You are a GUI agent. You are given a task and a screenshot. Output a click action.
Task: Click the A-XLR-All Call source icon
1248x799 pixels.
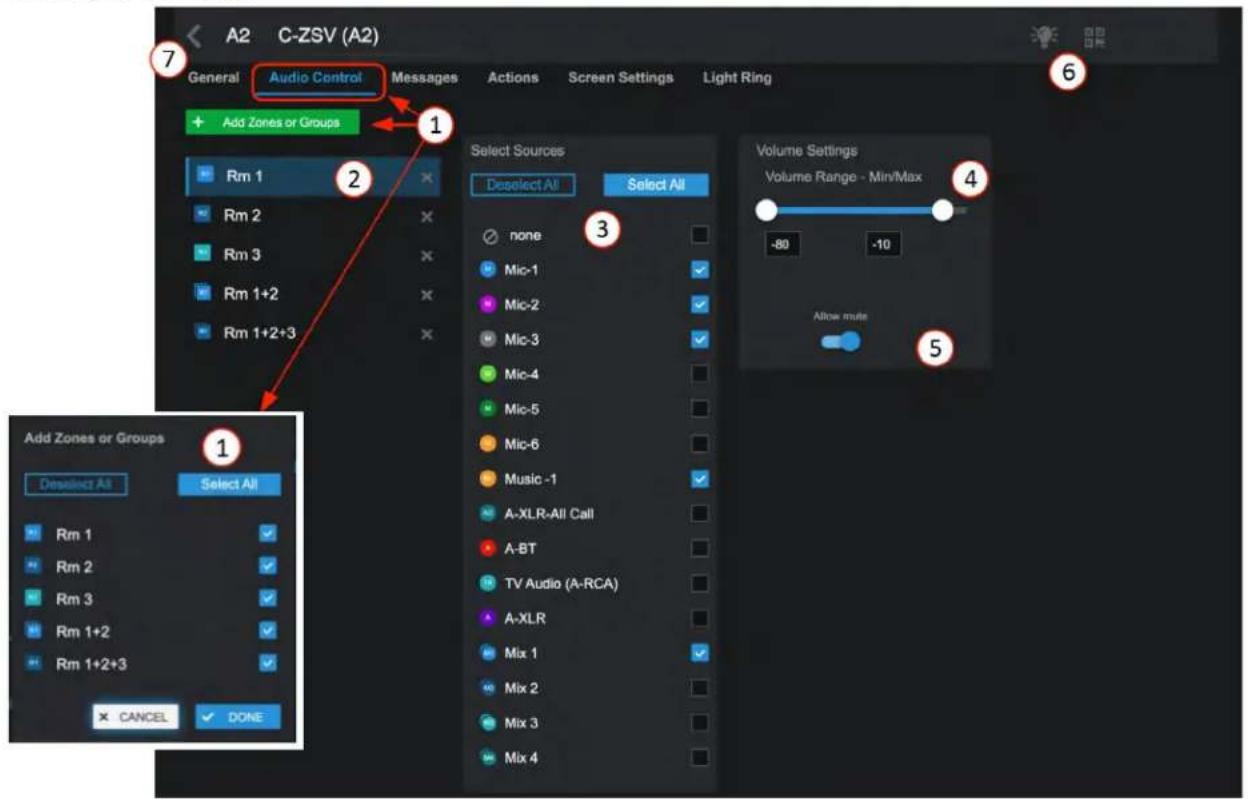pos(488,513)
